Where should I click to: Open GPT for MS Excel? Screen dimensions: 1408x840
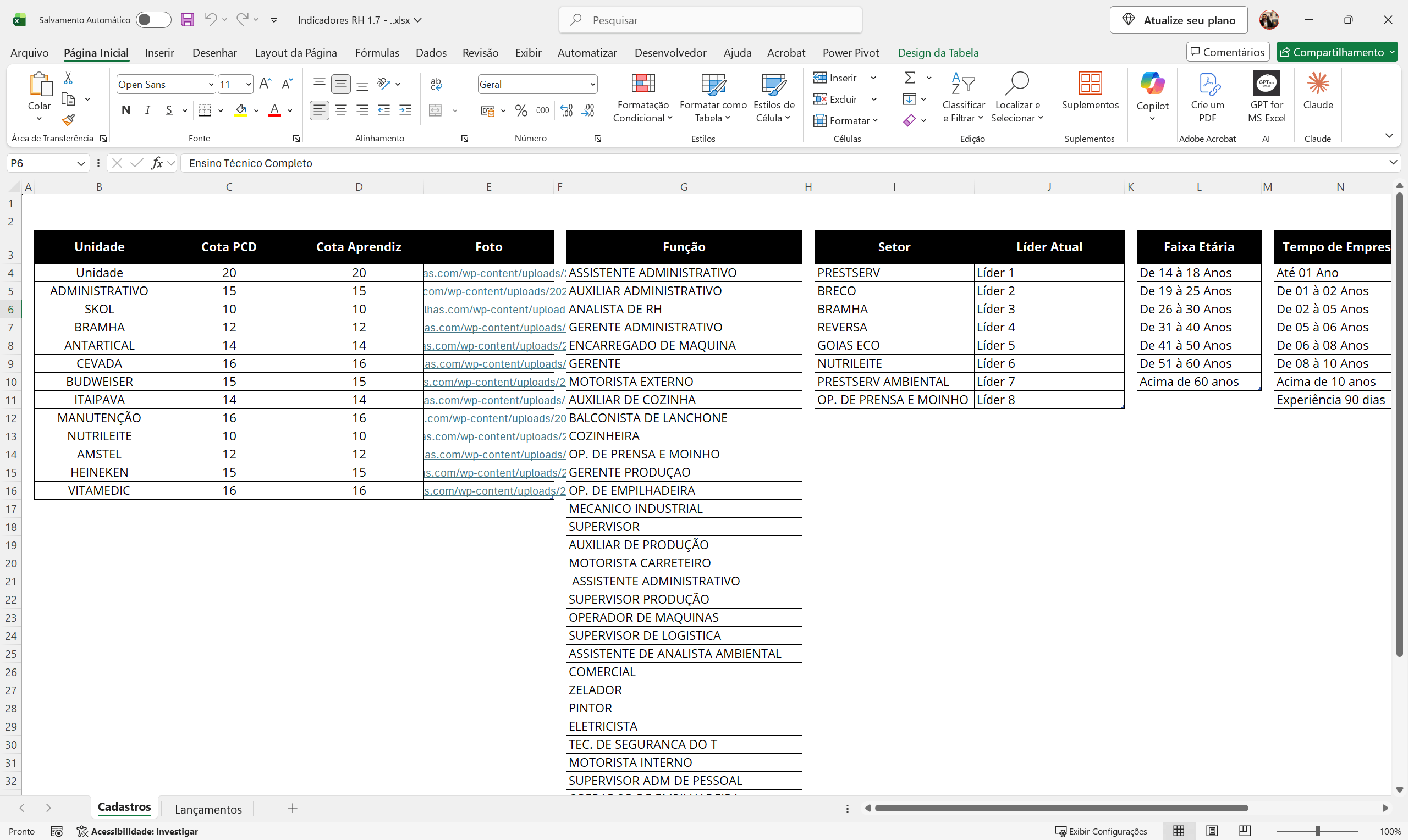[x=1267, y=97]
